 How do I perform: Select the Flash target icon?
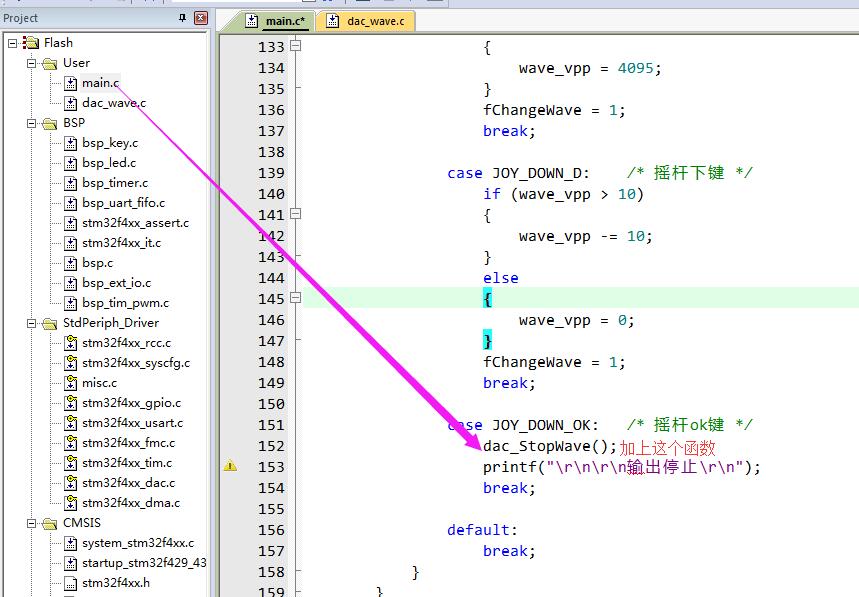(x=31, y=43)
